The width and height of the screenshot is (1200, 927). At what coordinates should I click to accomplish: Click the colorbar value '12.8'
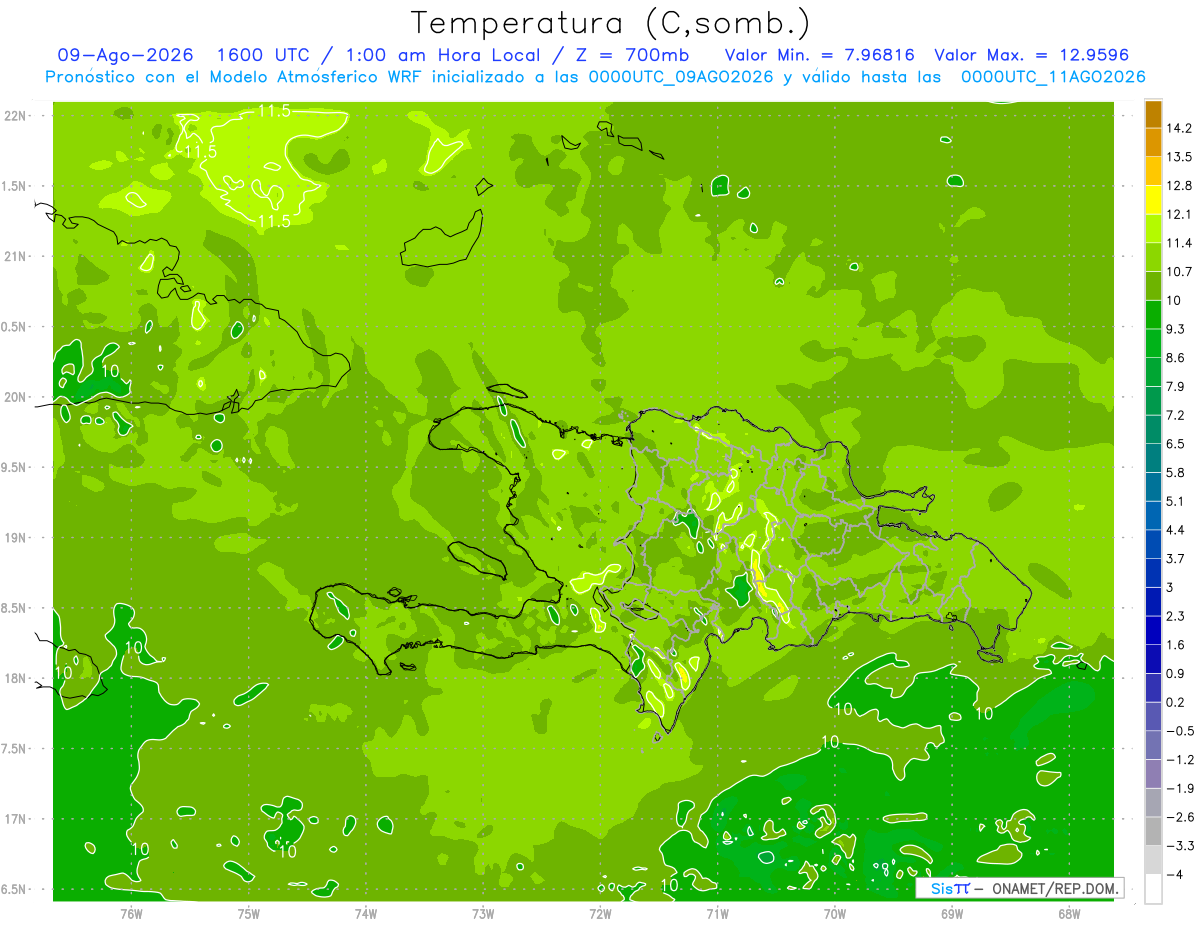1180,186
